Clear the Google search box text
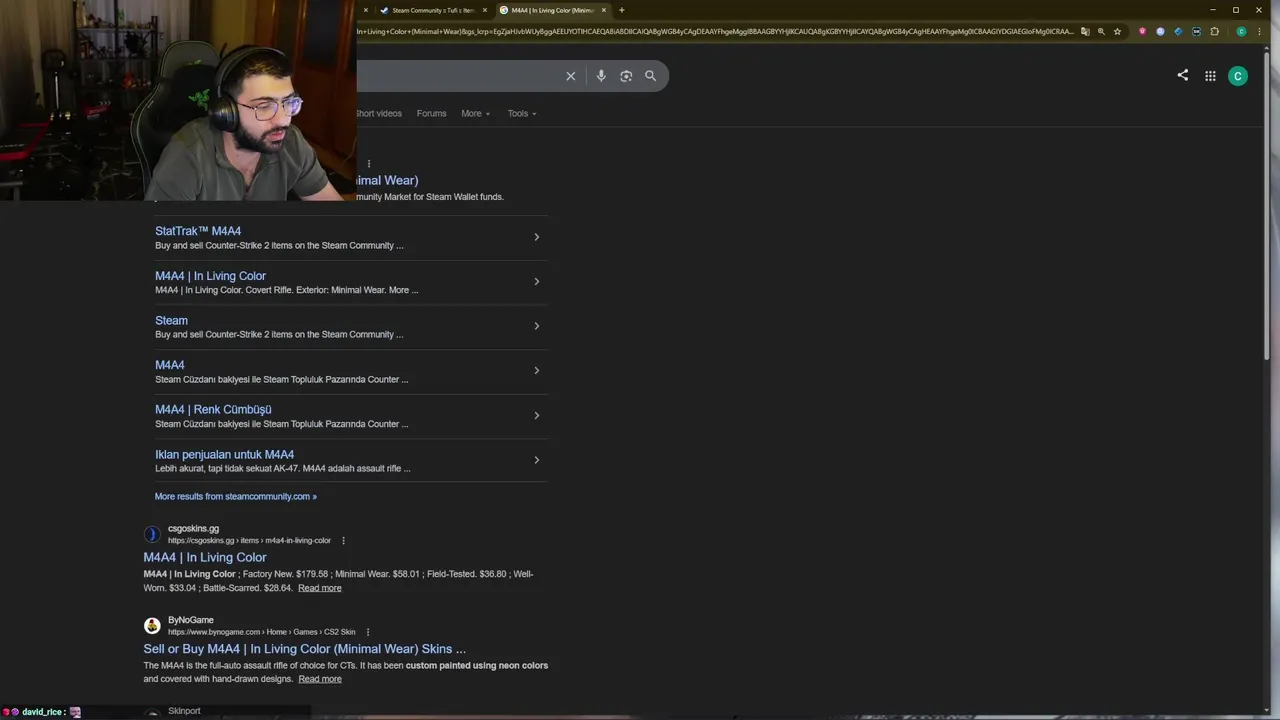 pyautogui.click(x=571, y=76)
